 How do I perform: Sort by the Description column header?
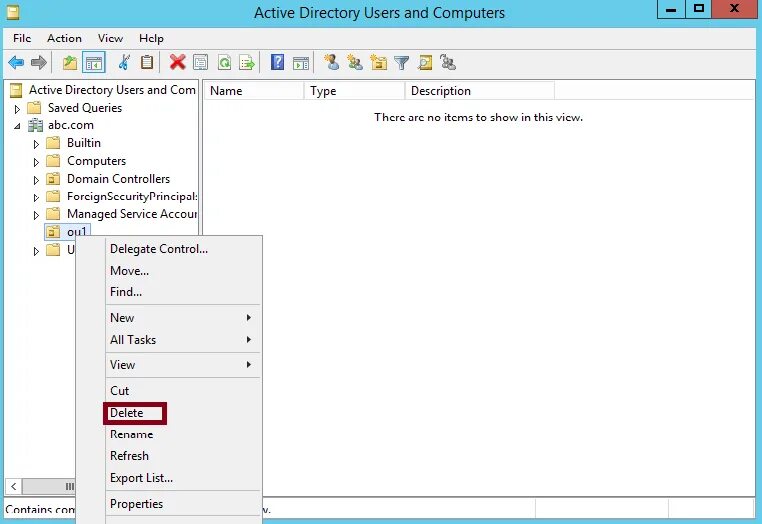(x=480, y=91)
